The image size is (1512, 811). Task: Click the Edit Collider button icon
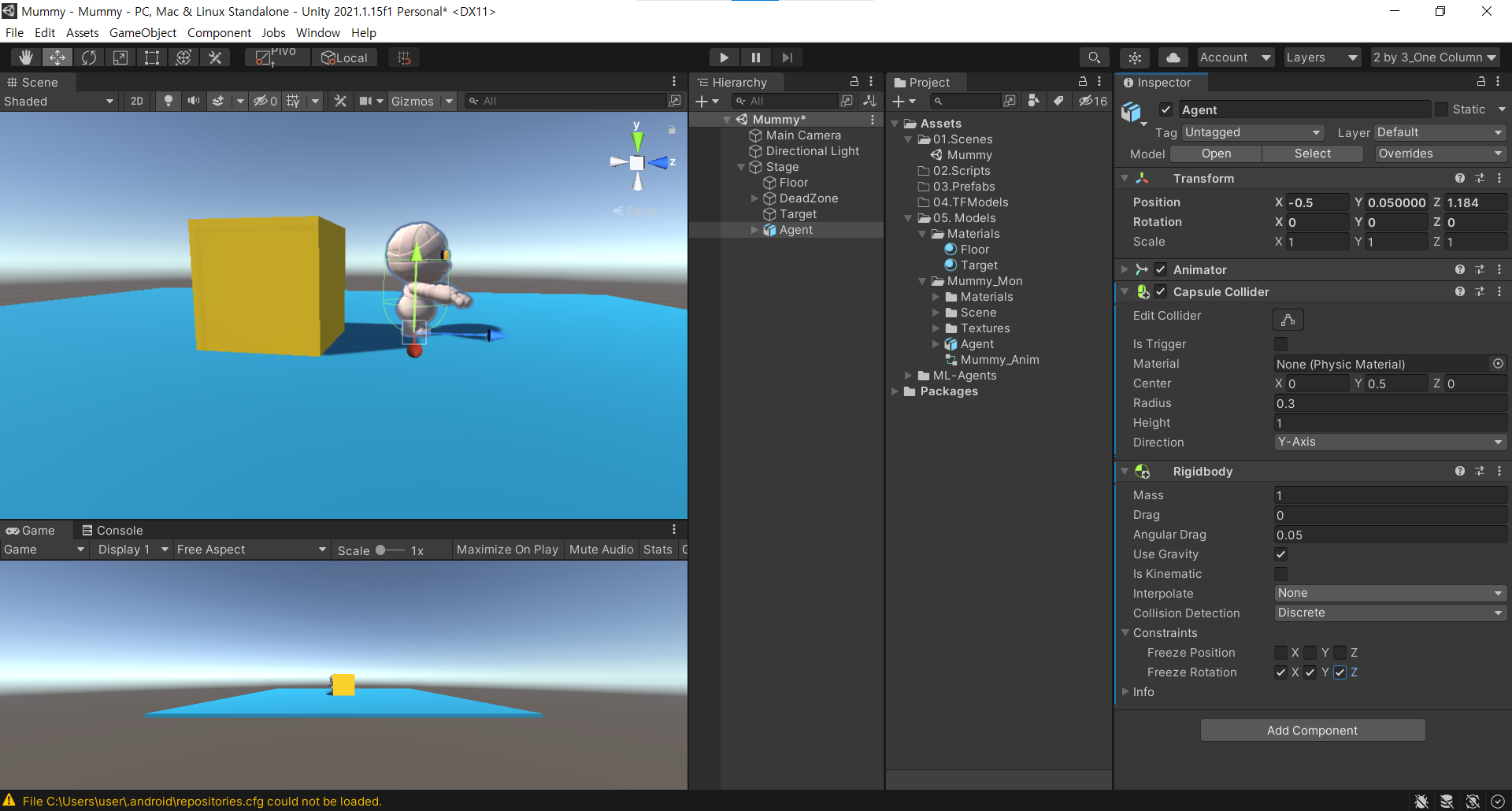pos(1288,320)
